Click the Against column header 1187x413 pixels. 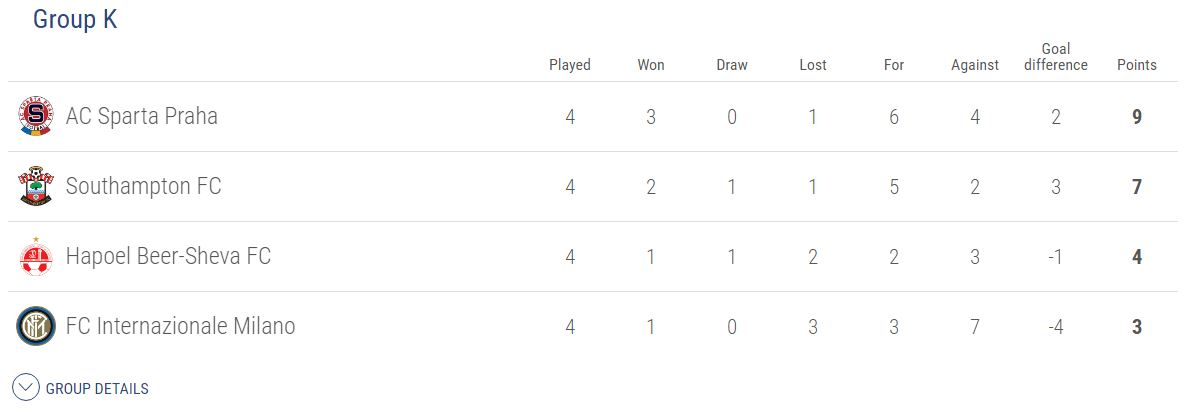pyautogui.click(x=975, y=65)
